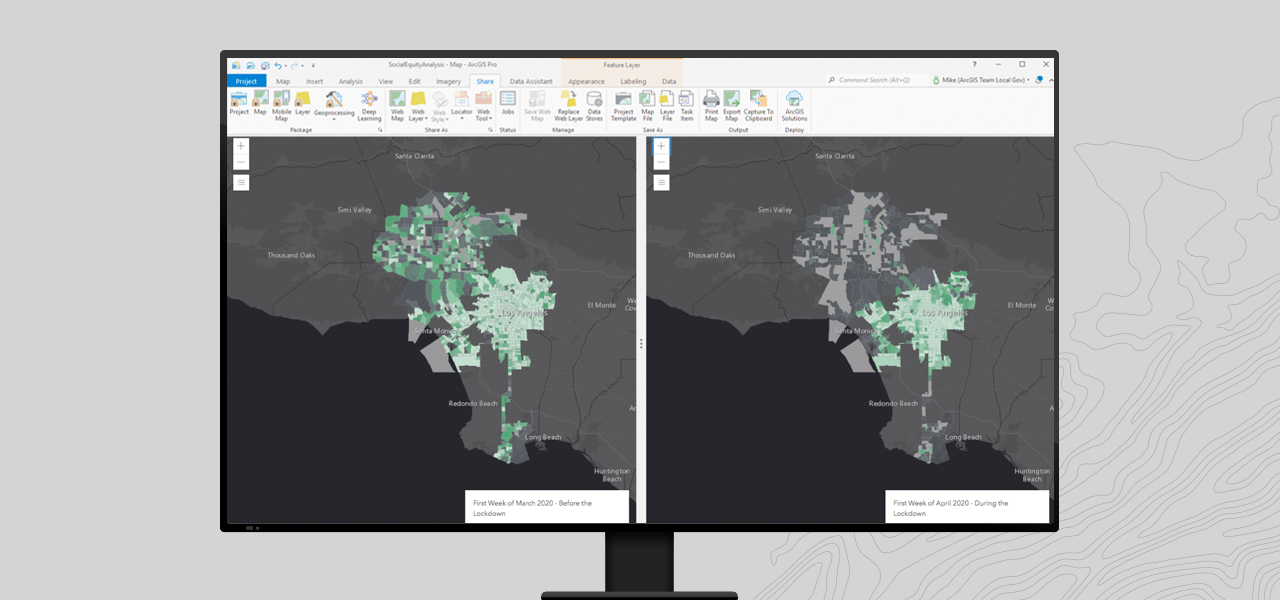Click the Deep Learning package icon
This screenshot has width=1280, height=600.
coord(369,105)
